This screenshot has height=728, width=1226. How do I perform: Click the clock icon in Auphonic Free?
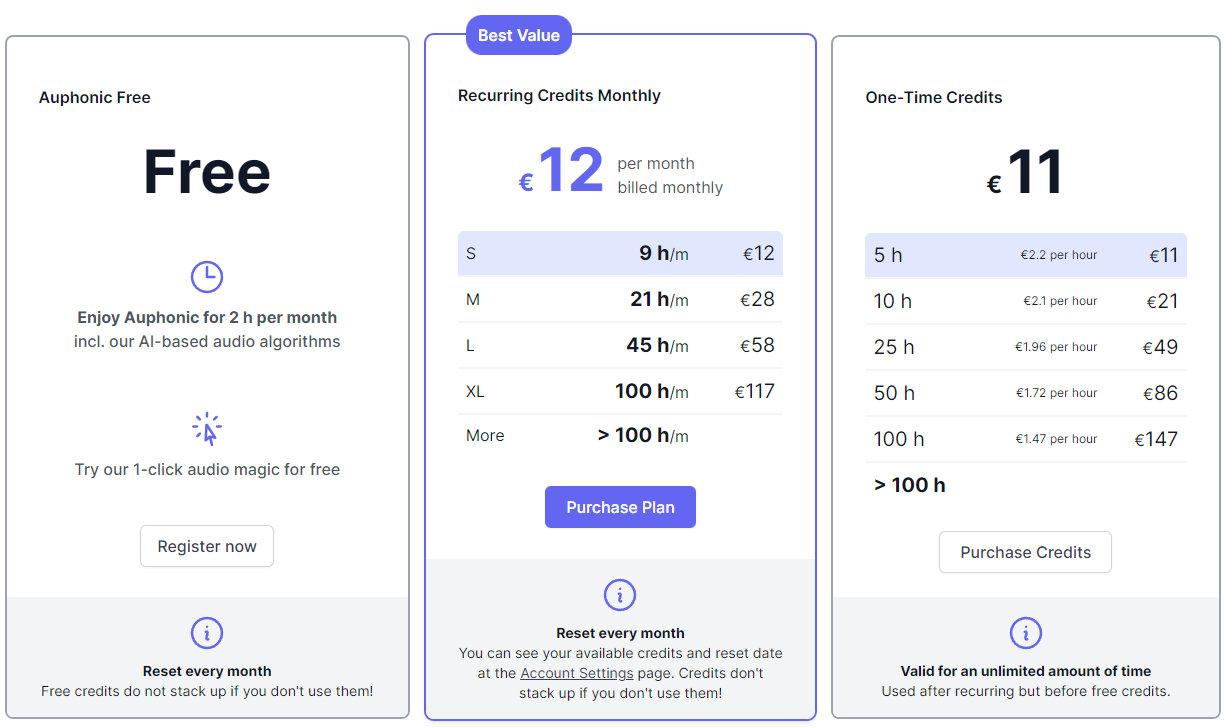207,277
